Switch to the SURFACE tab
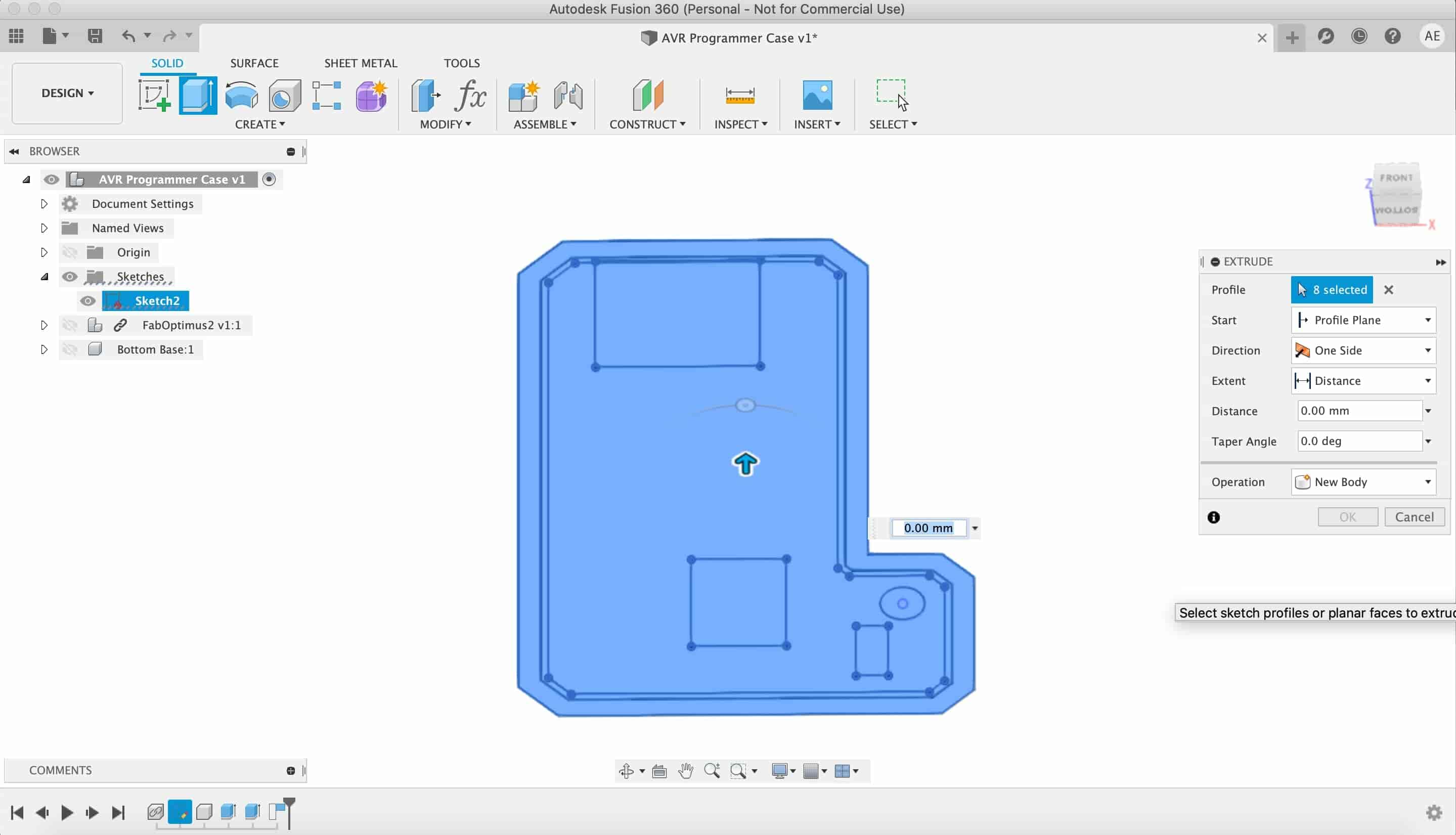The height and width of the screenshot is (835, 1456). (254, 63)
